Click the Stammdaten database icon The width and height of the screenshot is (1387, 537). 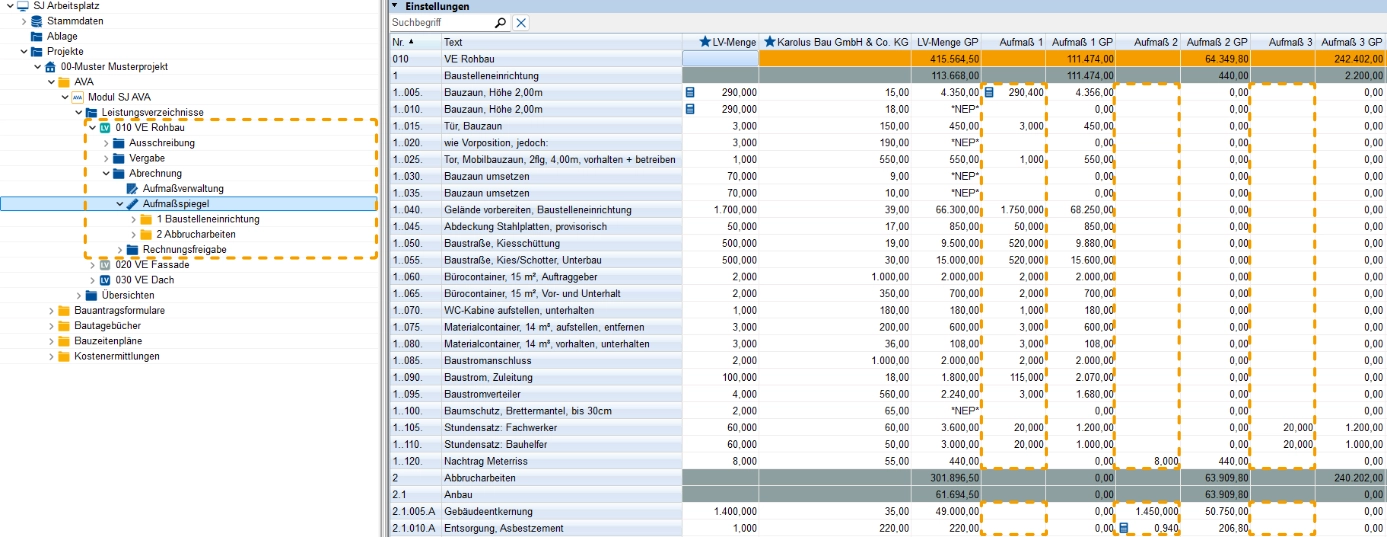click(37, 20)
